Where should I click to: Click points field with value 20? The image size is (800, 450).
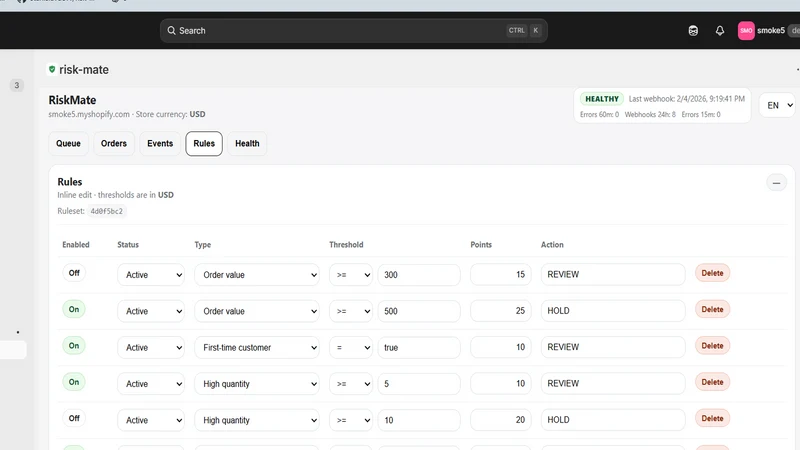501,420
